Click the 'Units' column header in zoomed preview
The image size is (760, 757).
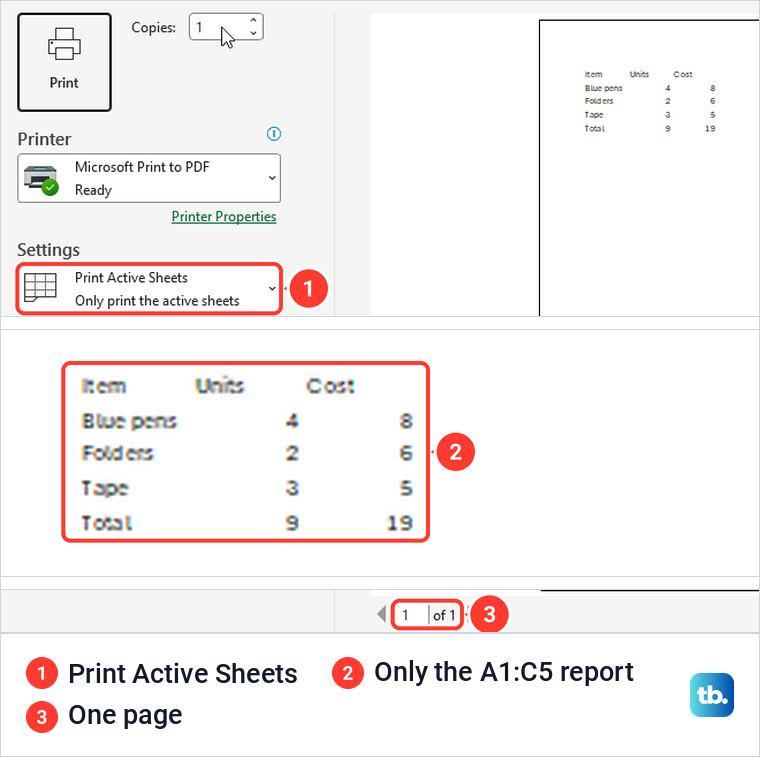click(x=220, y=386)
